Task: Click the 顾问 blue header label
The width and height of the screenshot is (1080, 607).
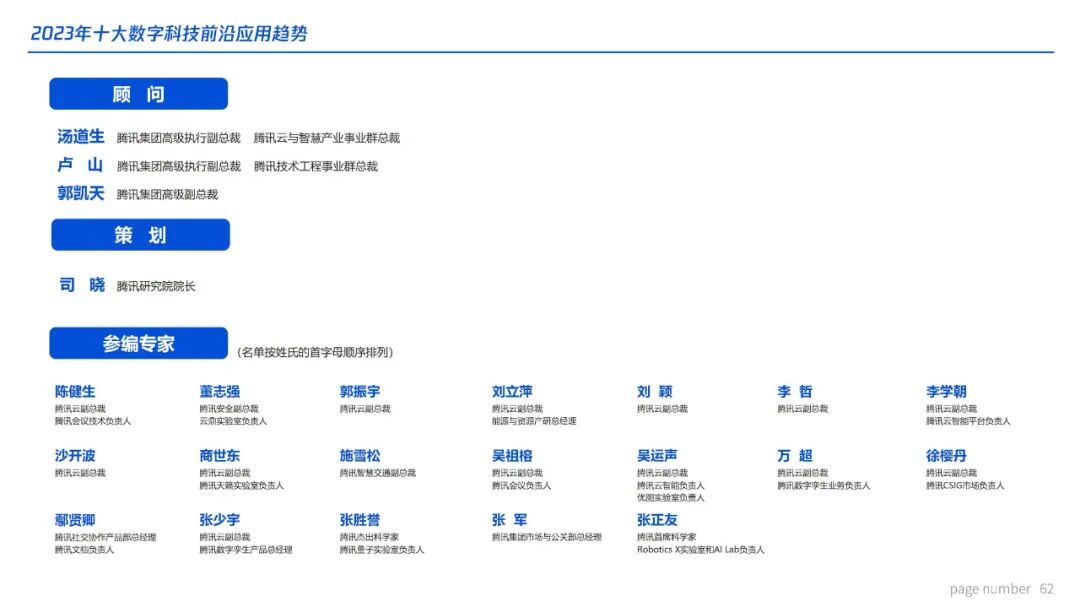Action: point(138,94)
